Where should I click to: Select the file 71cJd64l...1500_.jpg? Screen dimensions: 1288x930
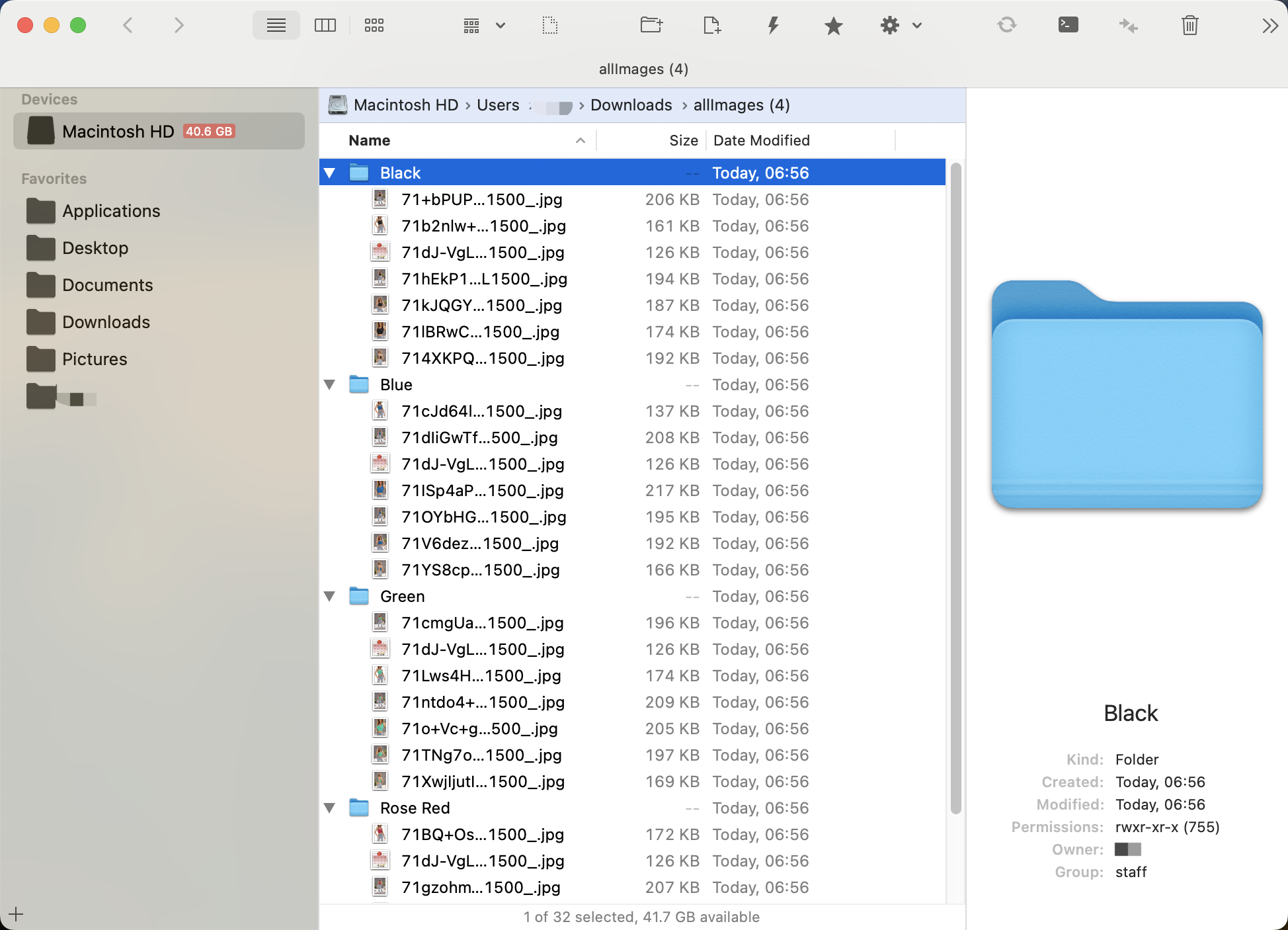pos(481,411)
